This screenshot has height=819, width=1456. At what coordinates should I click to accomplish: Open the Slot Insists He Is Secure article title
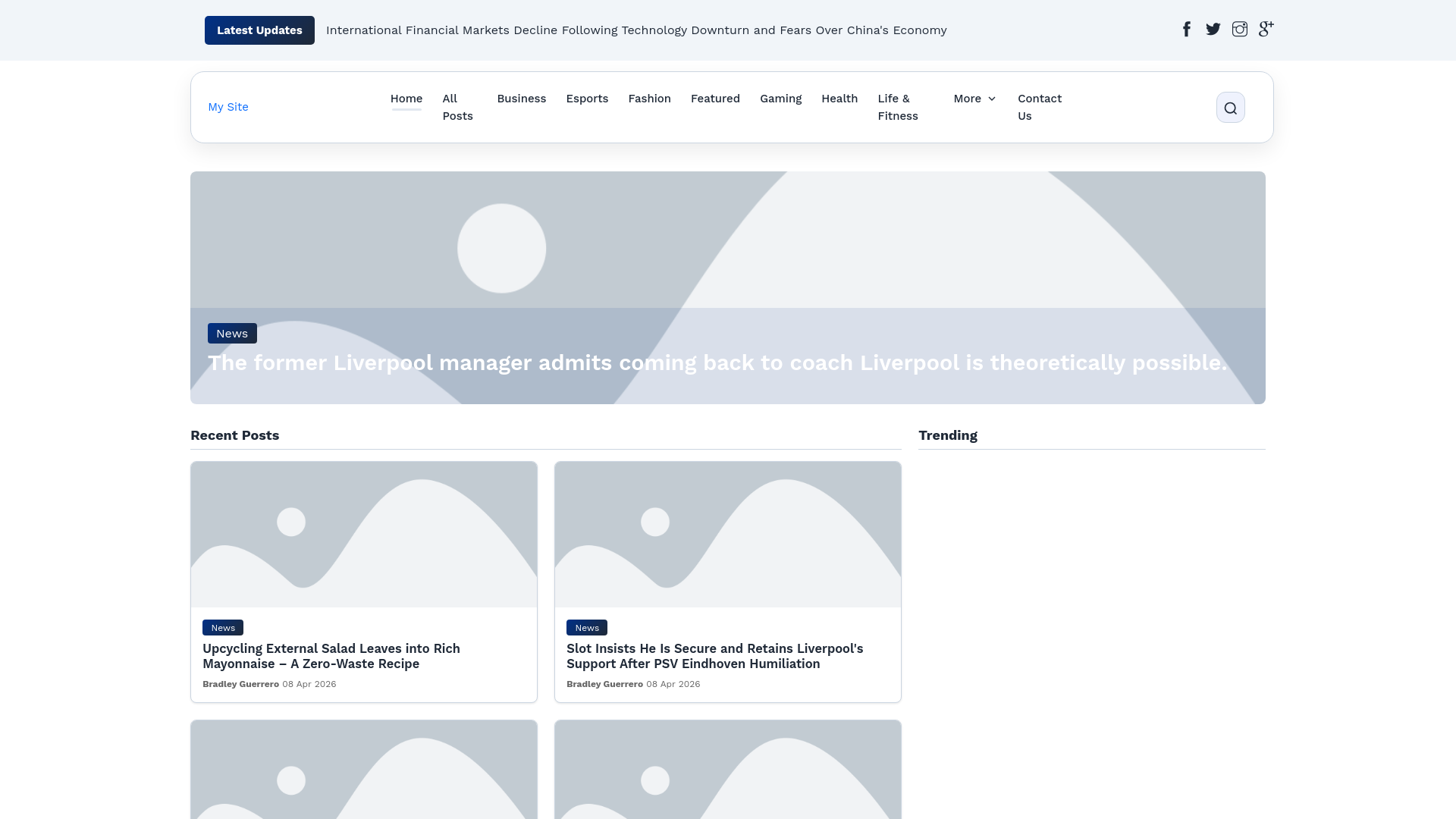click(x=714, y=656)
